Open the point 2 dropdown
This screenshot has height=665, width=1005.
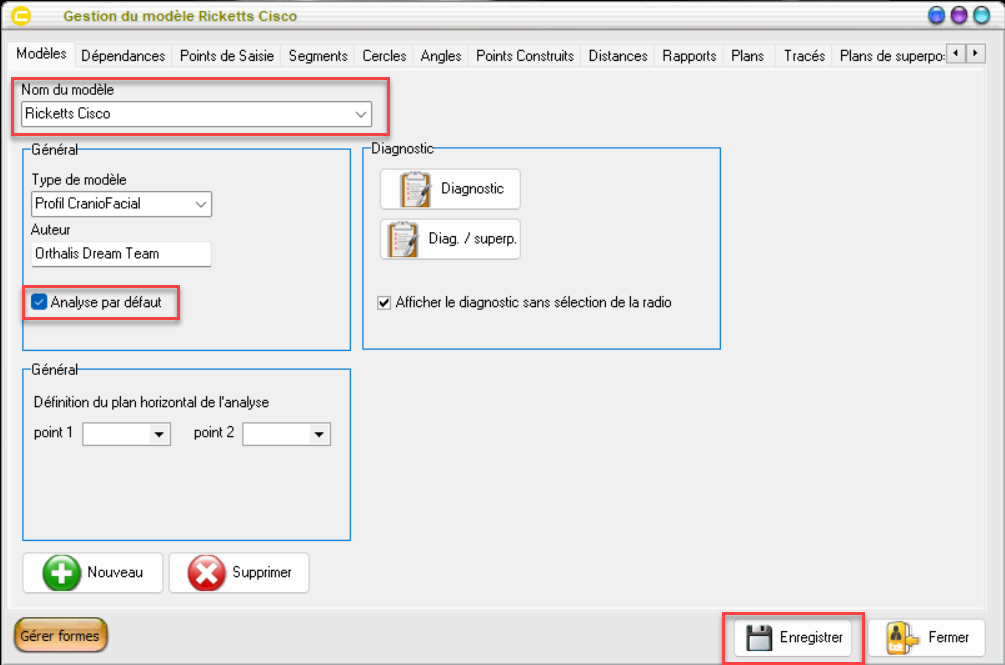[318, 434]
